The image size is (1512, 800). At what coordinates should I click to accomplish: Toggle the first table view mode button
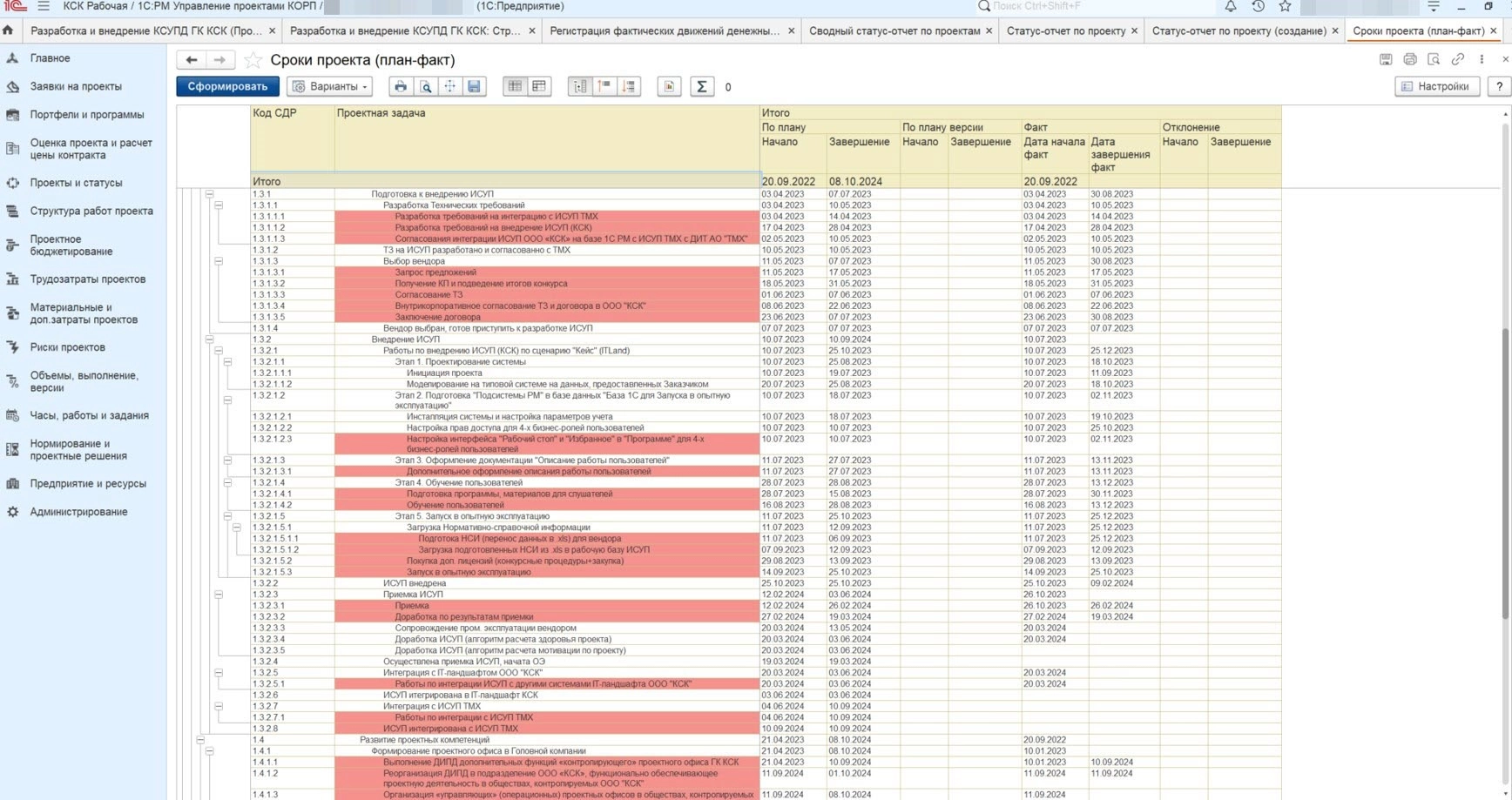[x=515, y=86]
